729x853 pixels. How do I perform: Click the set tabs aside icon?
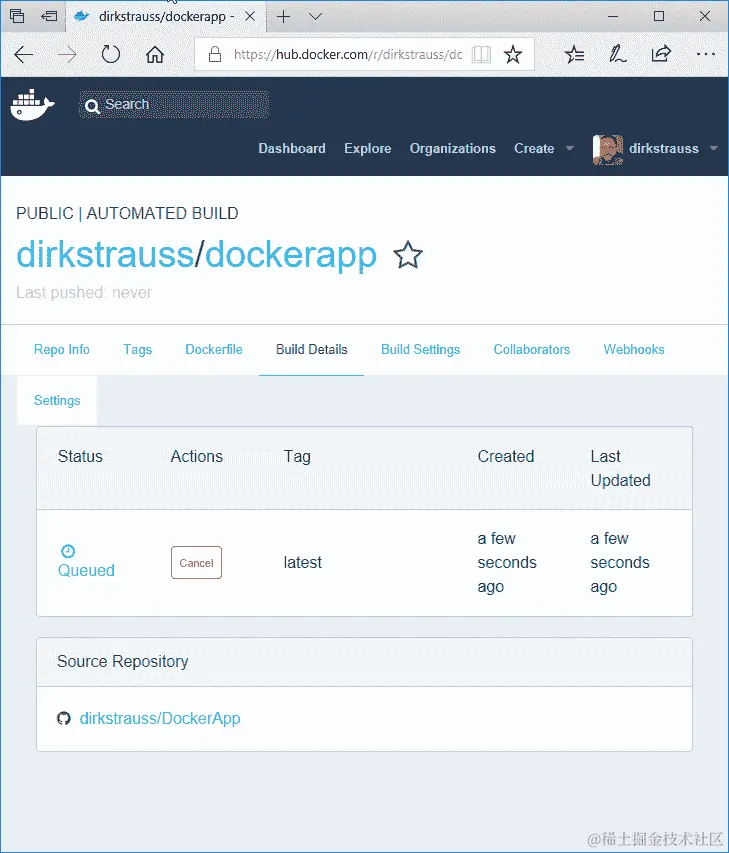tap(49, 16)
